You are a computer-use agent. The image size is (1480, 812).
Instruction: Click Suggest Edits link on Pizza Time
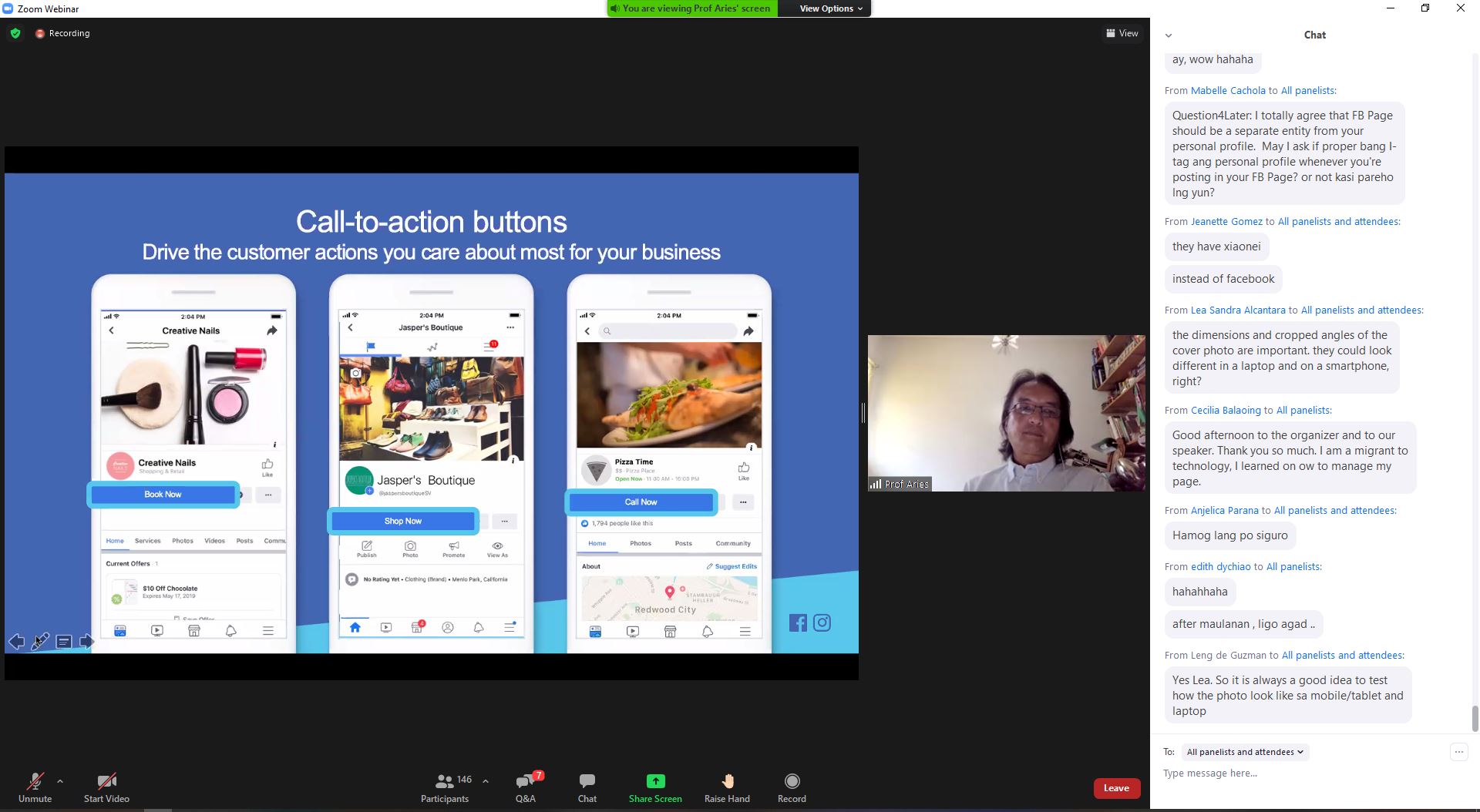click(732, 566)
